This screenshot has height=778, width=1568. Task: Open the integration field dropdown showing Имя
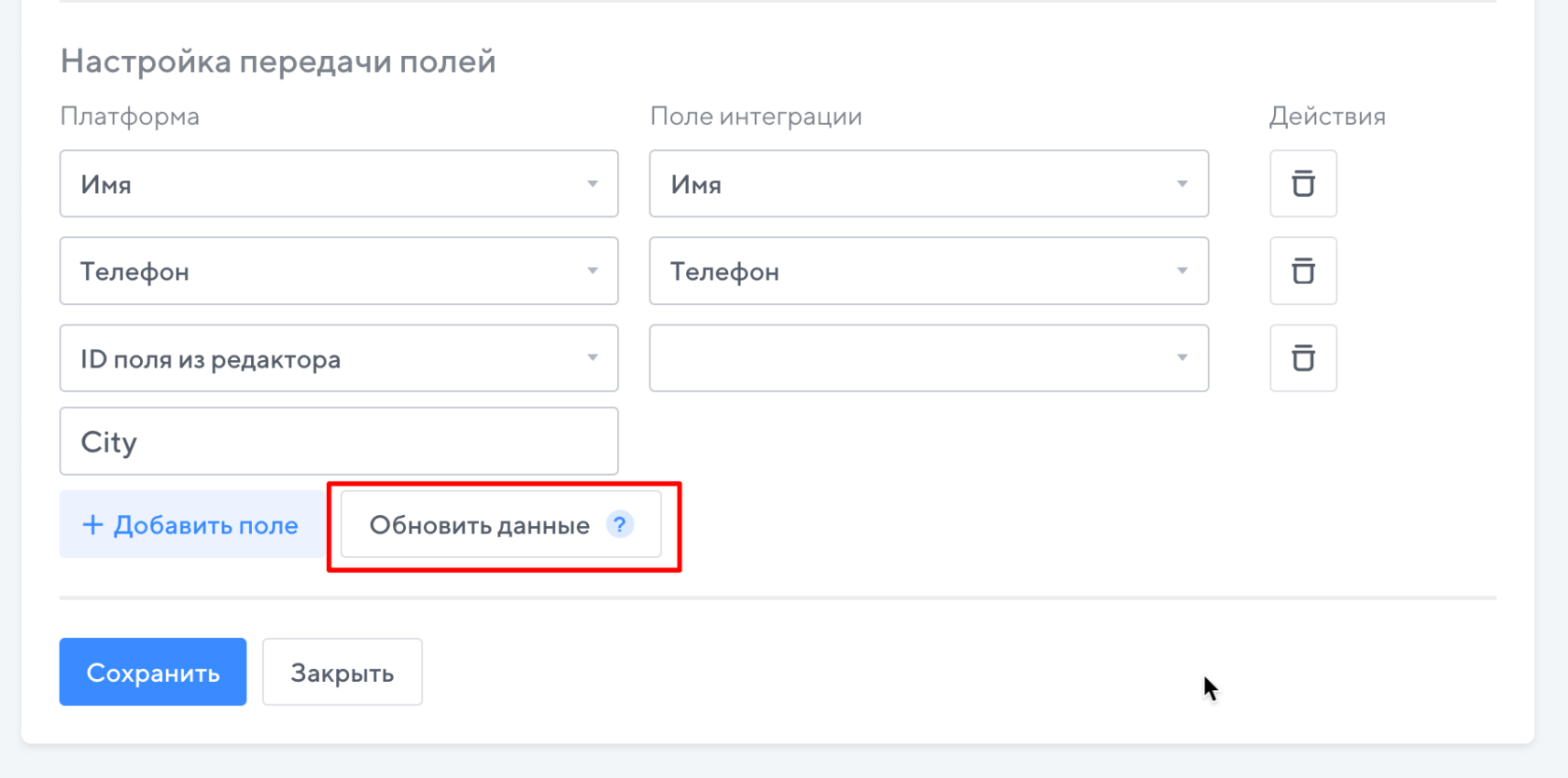click(x=929, y=184)
